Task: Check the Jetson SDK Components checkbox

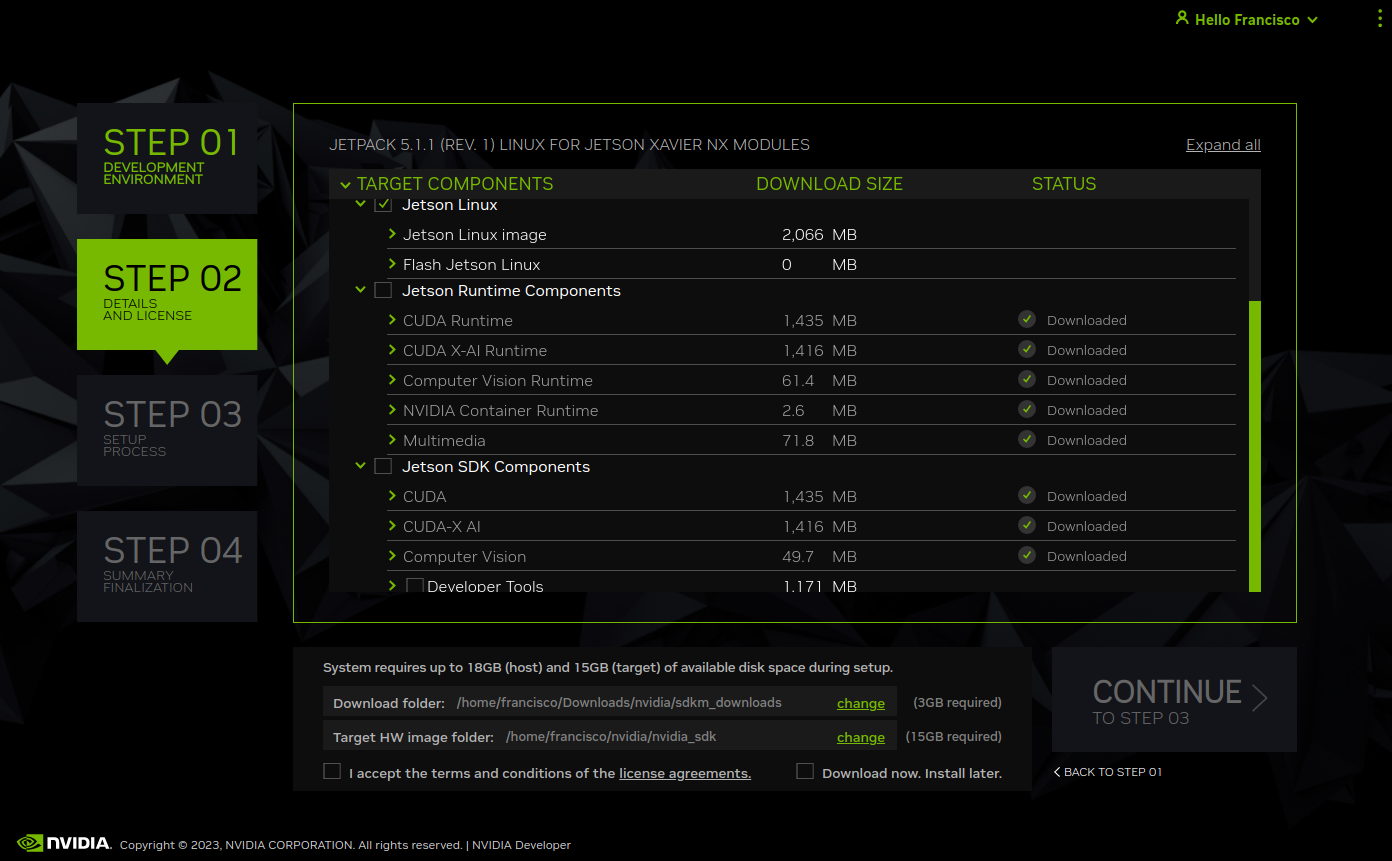Action: 383,467
